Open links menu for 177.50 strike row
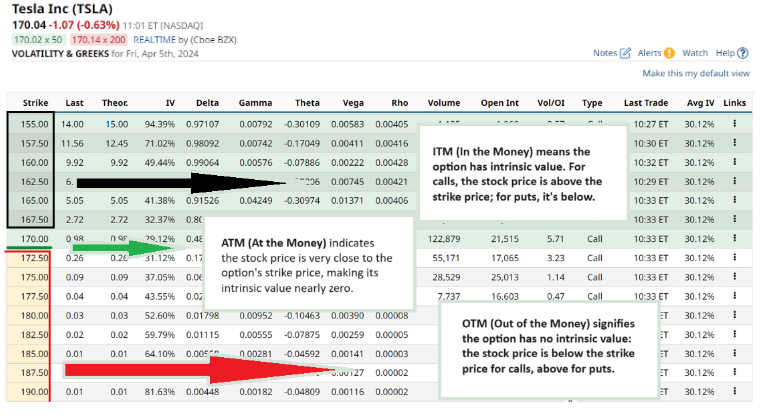This screenshot has height=420, width=779. tap(735, 296)
